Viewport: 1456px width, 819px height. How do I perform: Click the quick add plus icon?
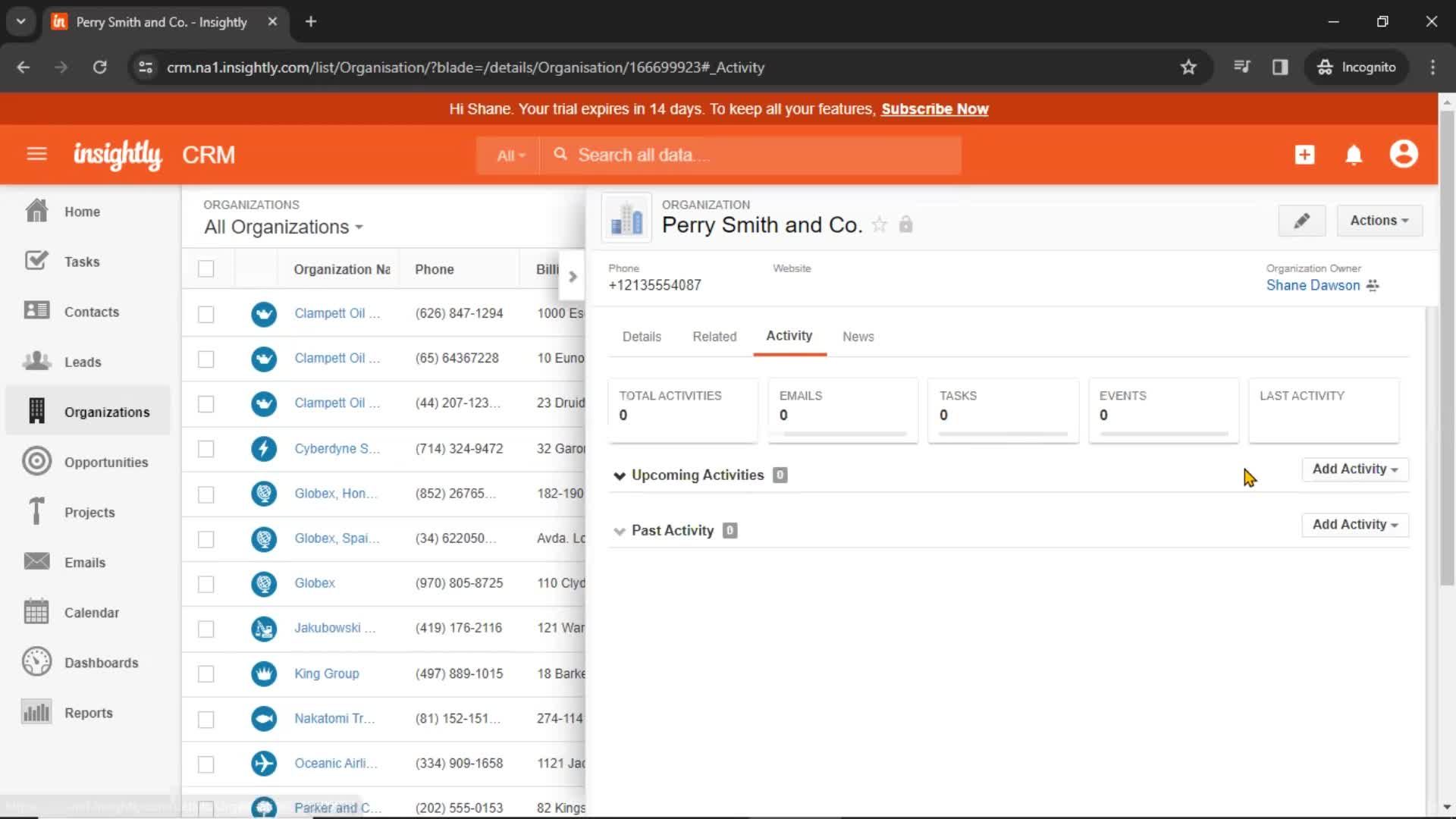pyautogui.click(x=1304, y=155)
